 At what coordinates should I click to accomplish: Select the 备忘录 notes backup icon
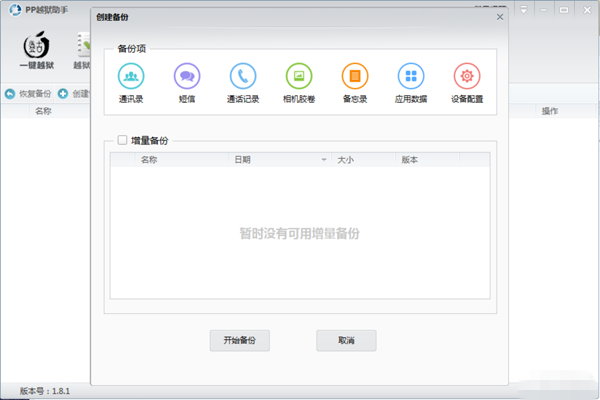355,76
